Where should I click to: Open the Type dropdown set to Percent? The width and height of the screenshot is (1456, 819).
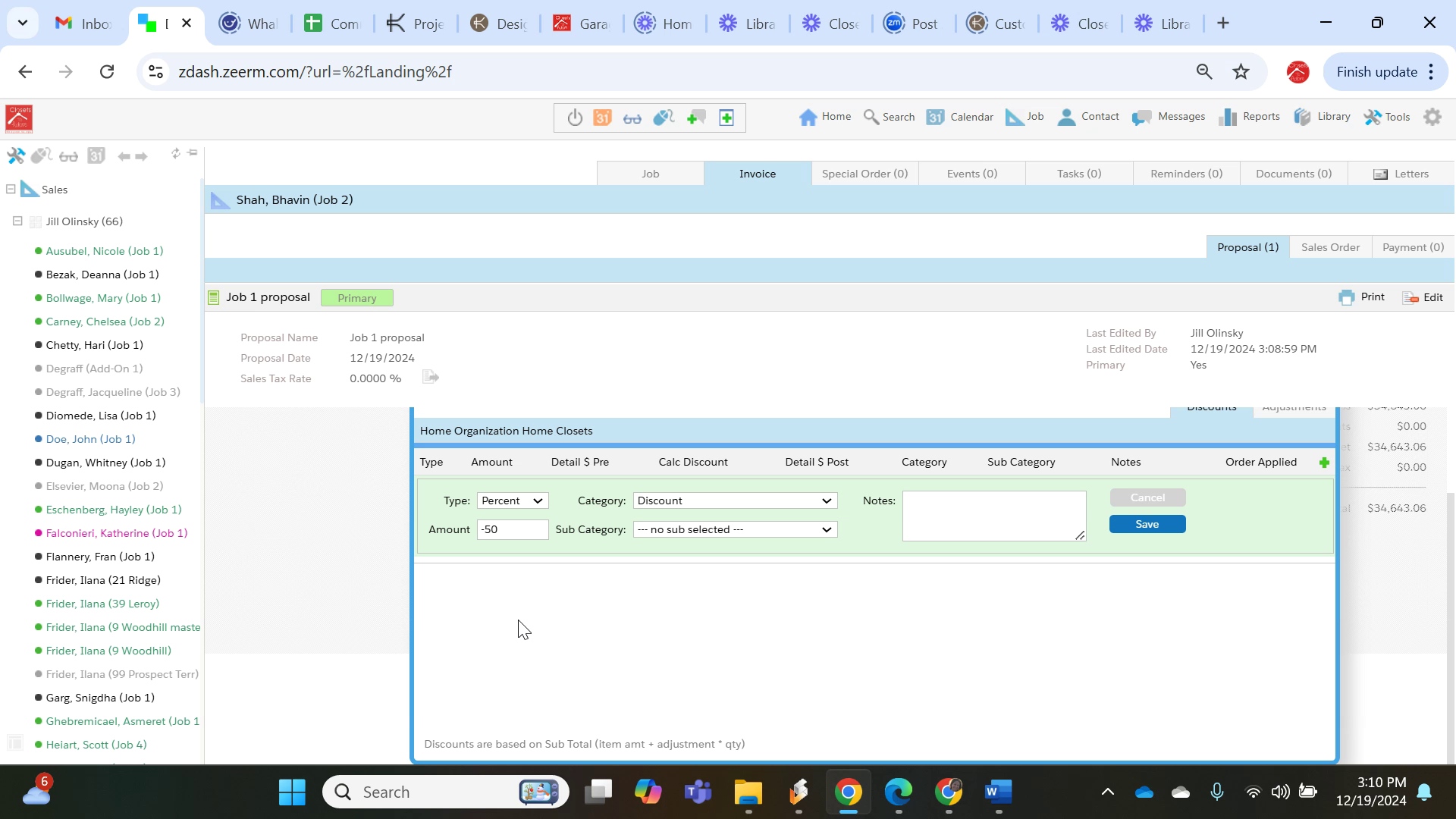coord(513,501)
